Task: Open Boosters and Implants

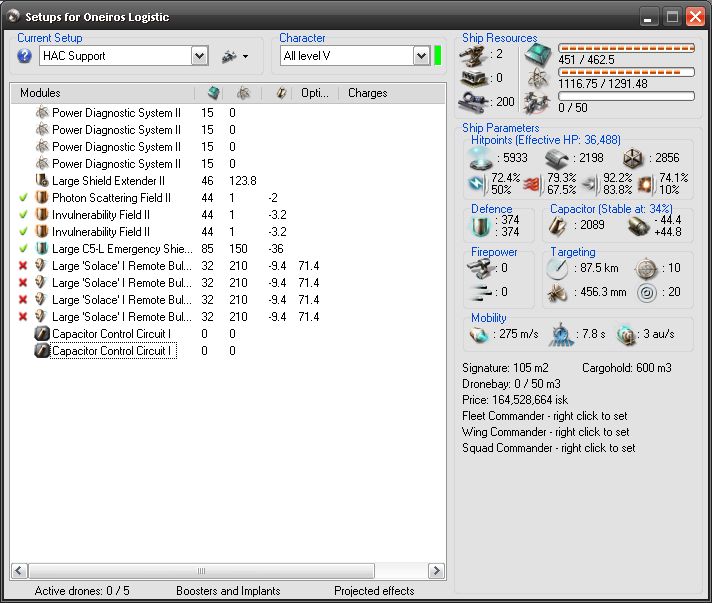Action: coord(228,591)
